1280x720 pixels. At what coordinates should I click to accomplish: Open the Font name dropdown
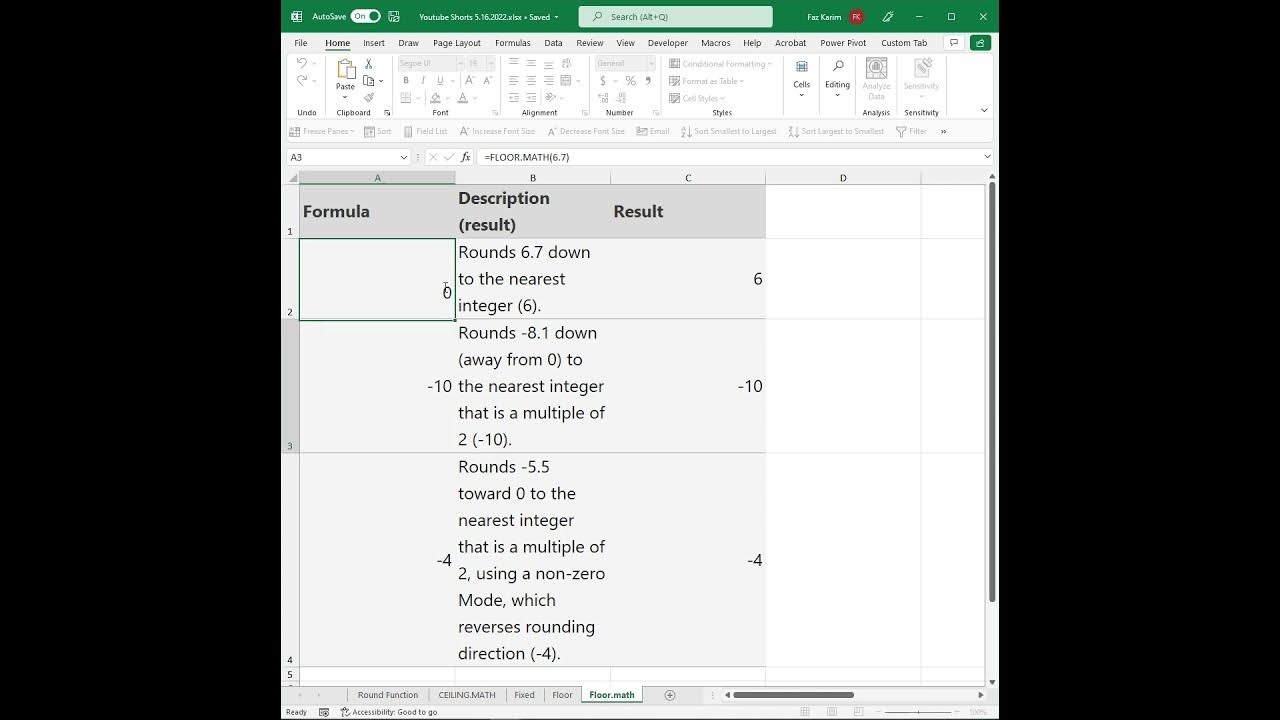click(x=460, y=64)
